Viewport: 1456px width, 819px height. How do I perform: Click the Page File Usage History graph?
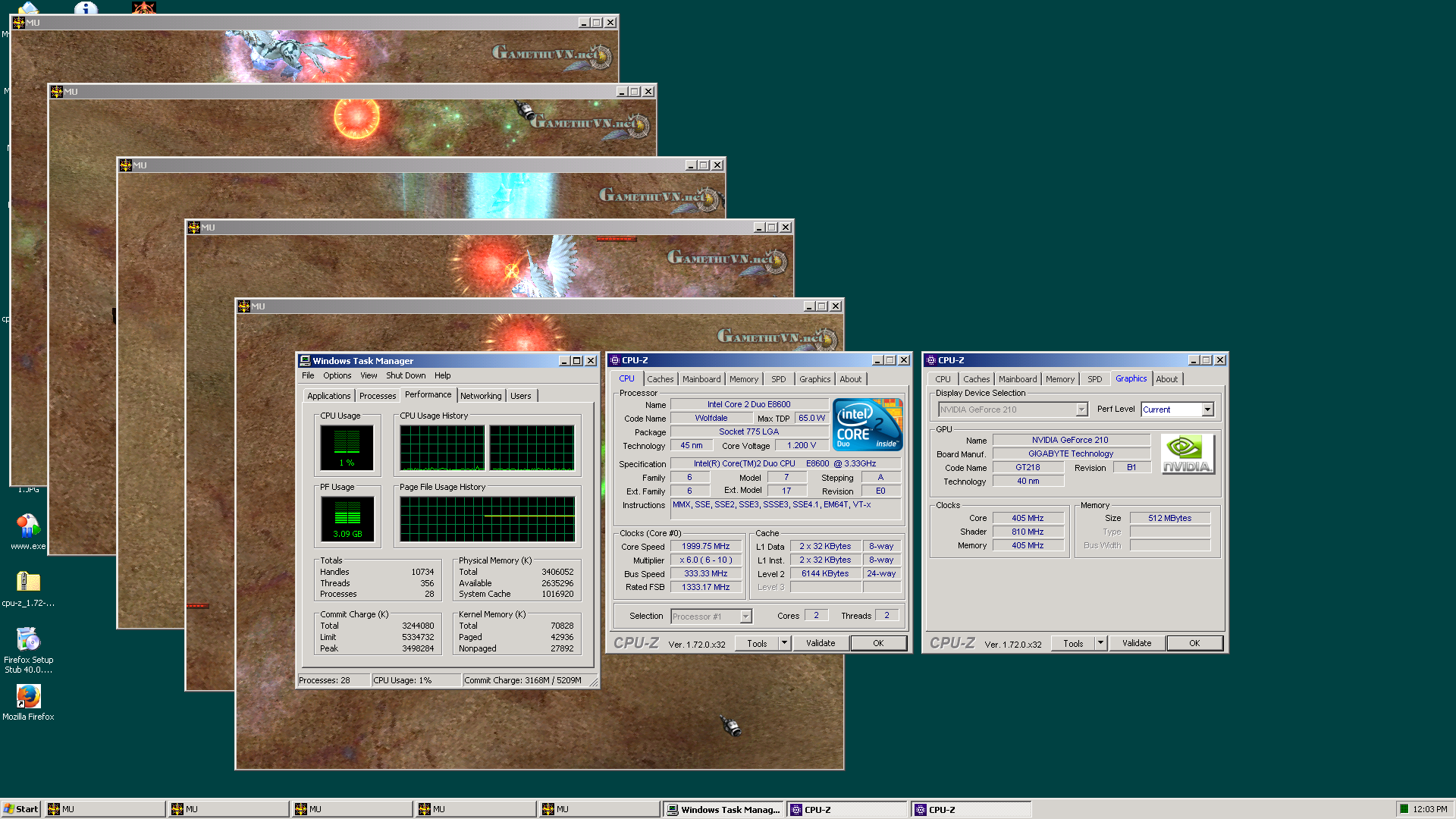[488, 519]
